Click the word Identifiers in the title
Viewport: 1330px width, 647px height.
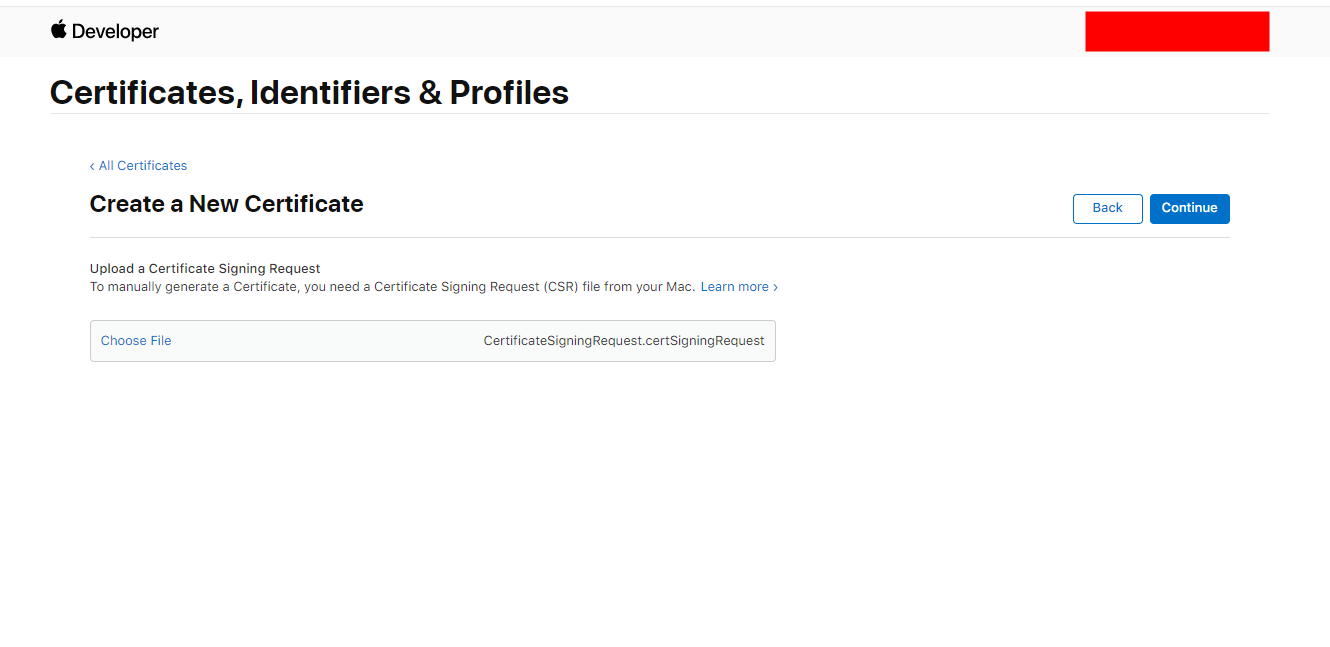click(331, 92)
